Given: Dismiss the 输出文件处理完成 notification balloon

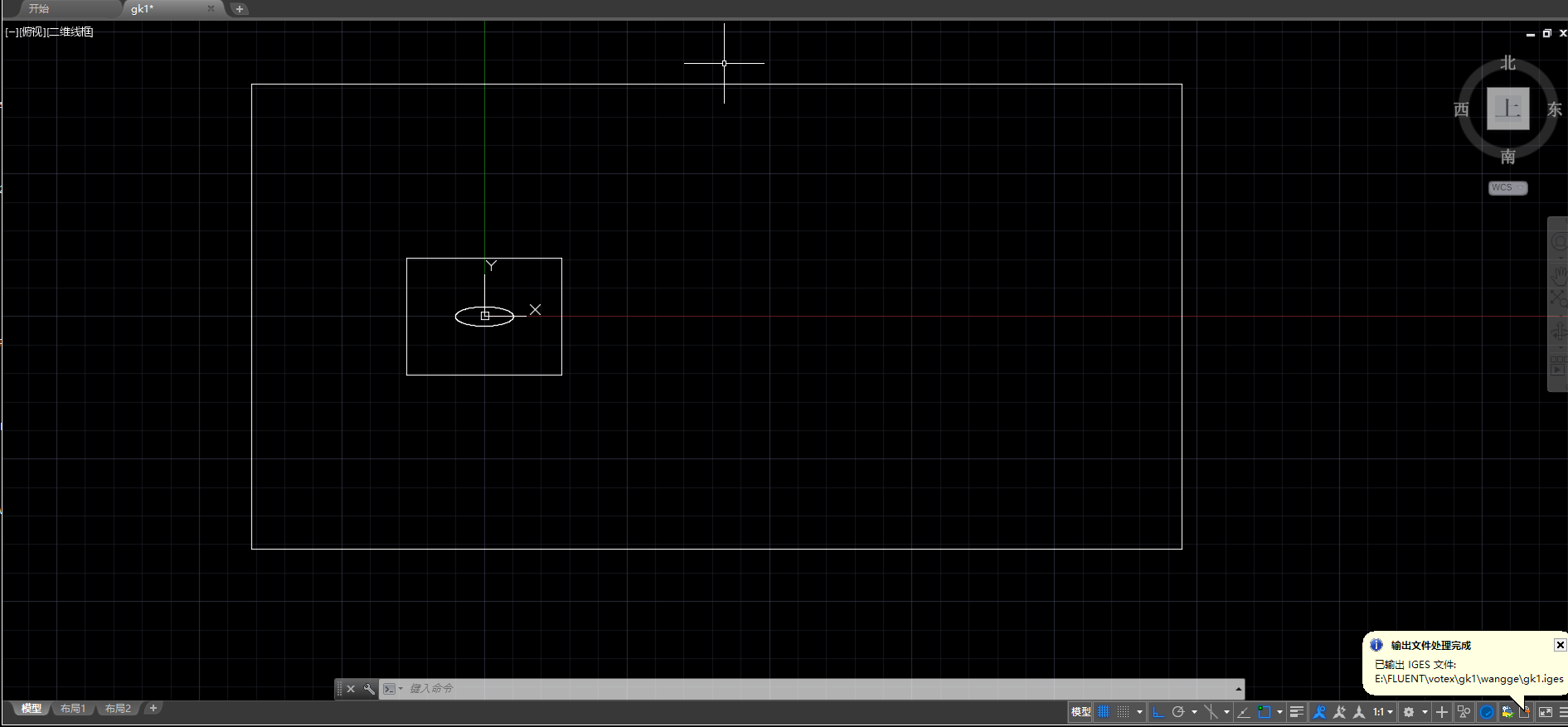Looking at the screenshot, I should [x=1560, y=645].
